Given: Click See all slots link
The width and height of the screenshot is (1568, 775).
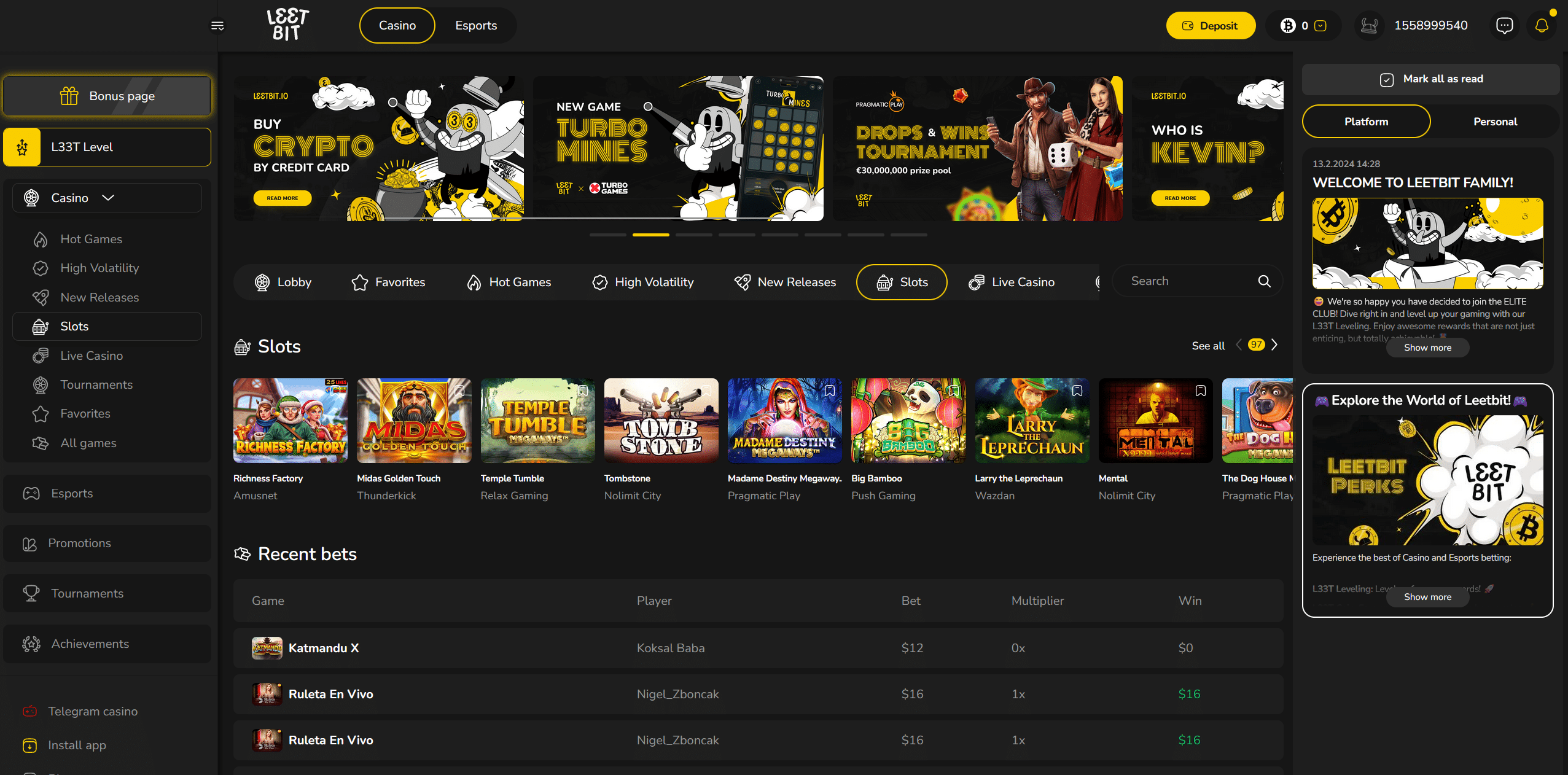Looking at the screenshot, I should [x=1207, y=346].
